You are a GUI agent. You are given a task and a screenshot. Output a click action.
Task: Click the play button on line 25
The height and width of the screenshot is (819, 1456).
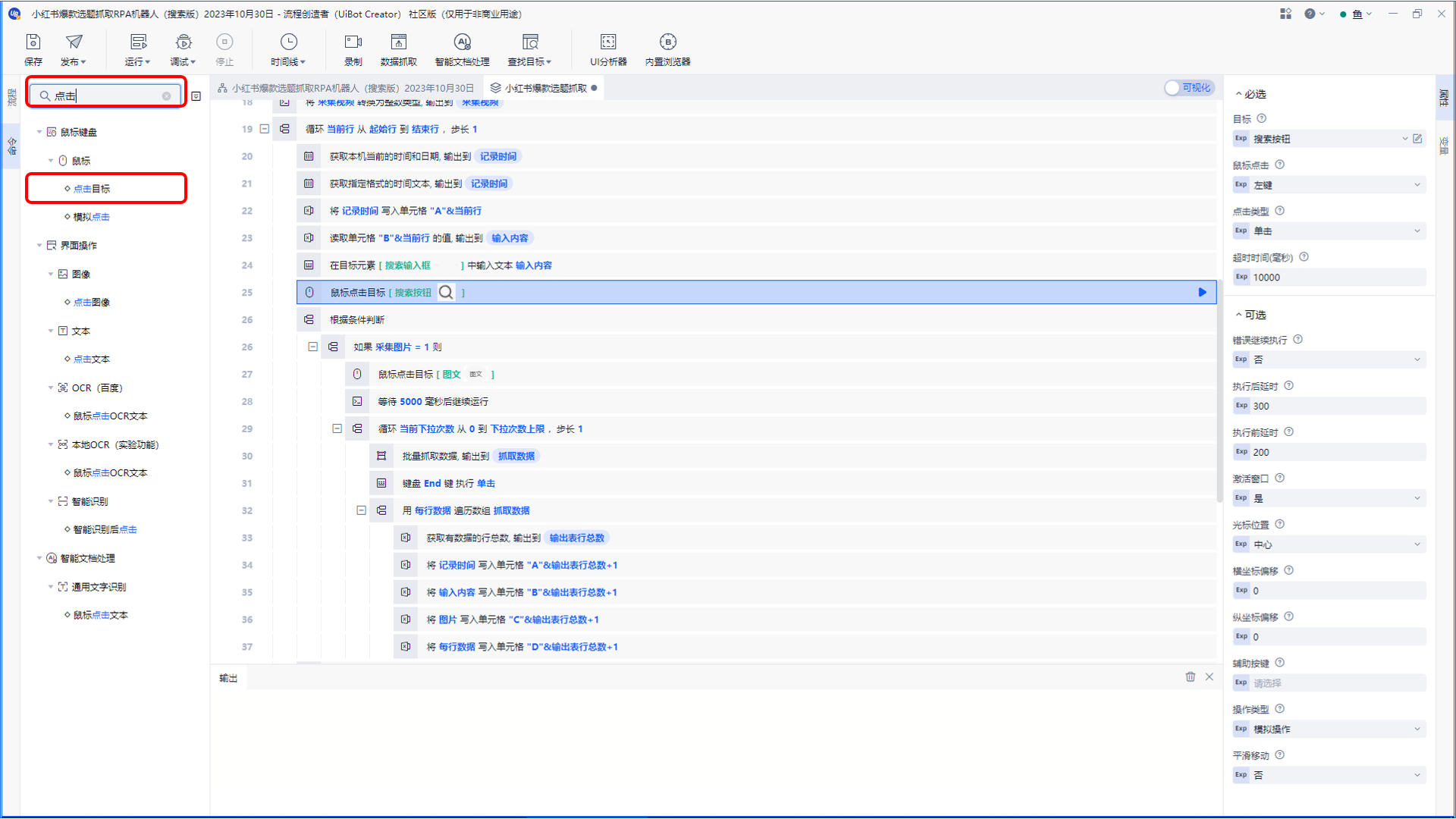(1202, 292)
